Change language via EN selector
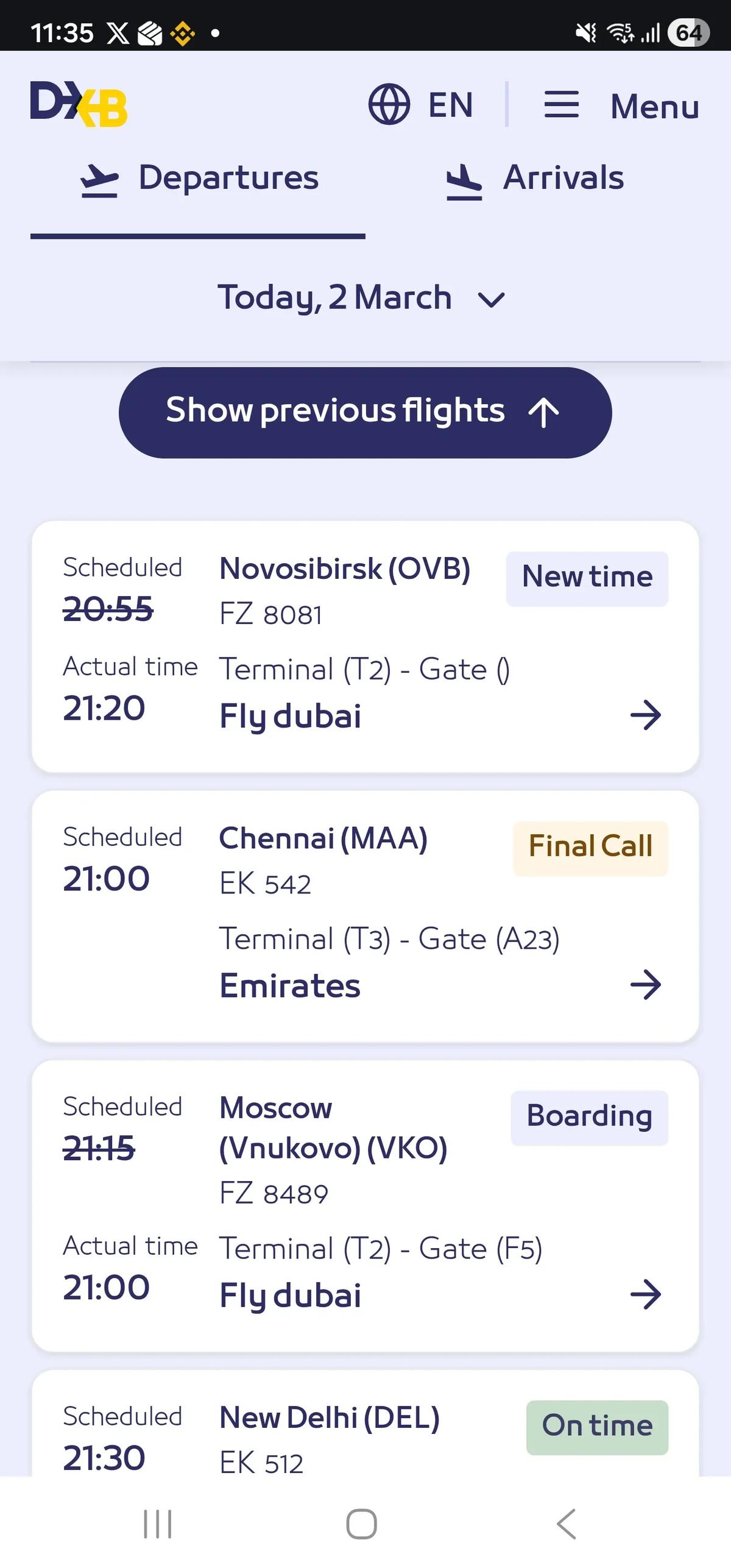731x1568 pixels. 451,105
